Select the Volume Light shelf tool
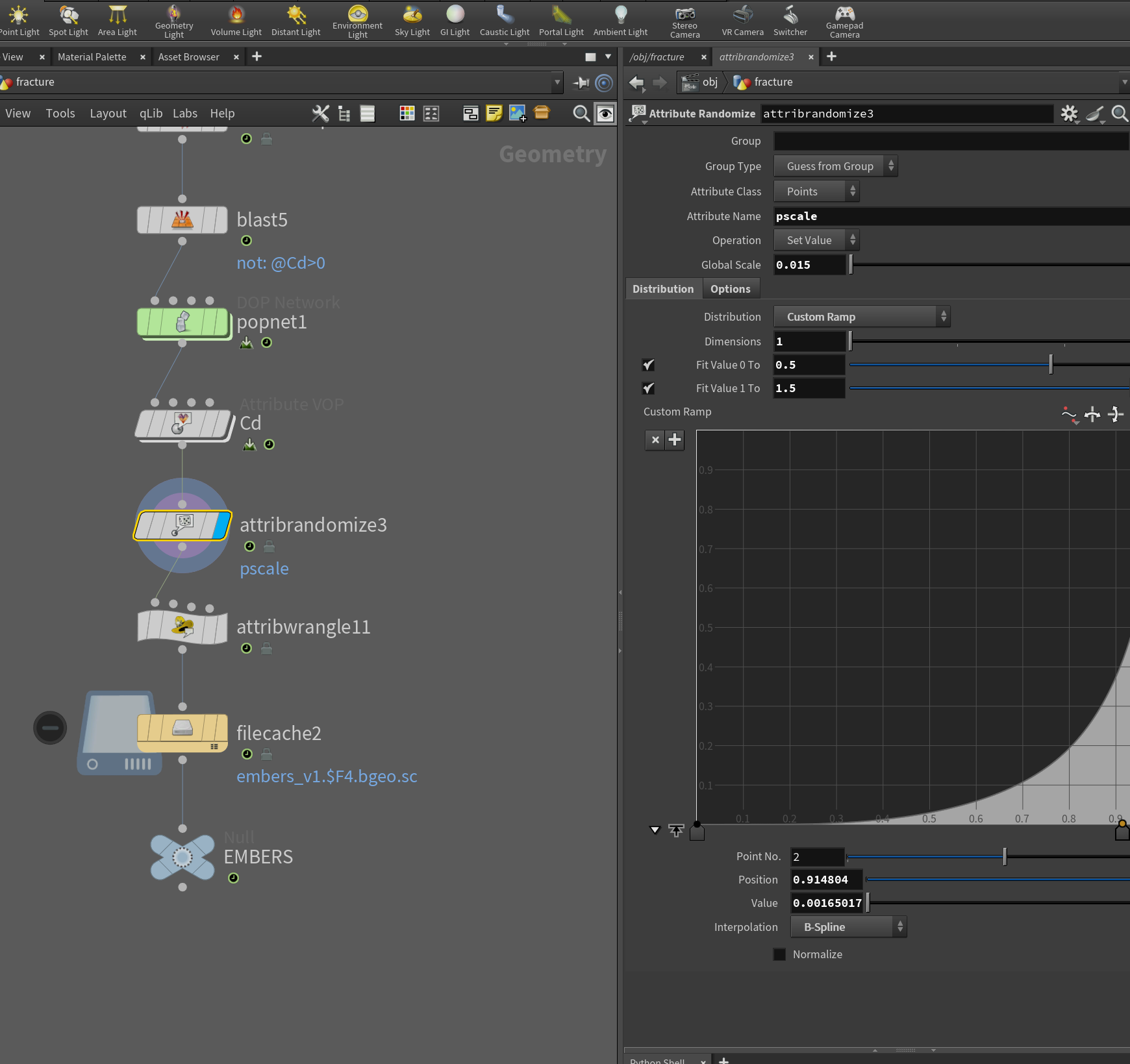This screenshot has width=1130, height=1064. [x=236, y=21]
